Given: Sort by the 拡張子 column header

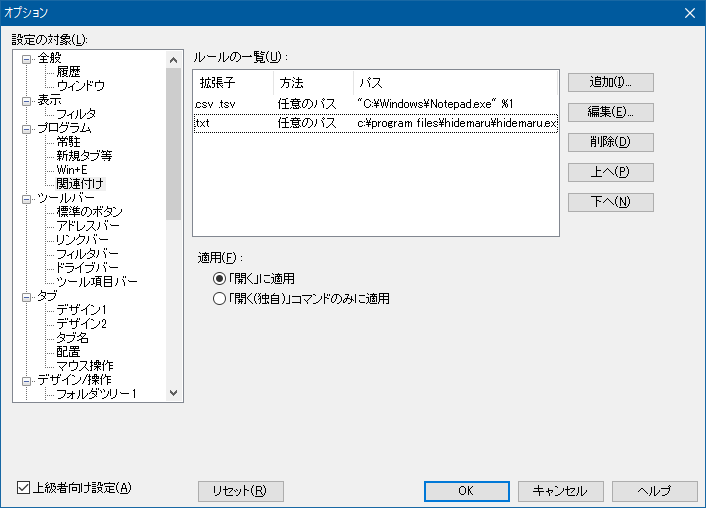Looking at the screenshot, I should click(x=232, y=82).
